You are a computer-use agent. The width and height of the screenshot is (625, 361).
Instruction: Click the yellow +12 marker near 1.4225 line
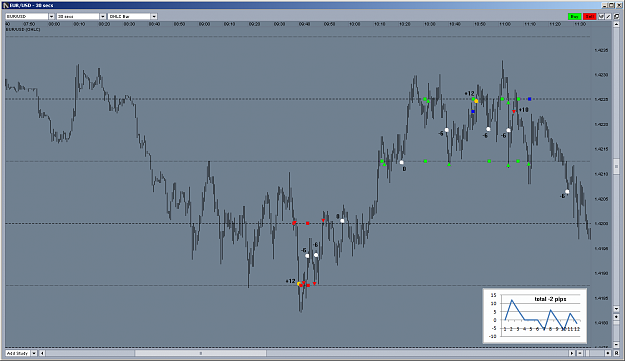(476, 101)
